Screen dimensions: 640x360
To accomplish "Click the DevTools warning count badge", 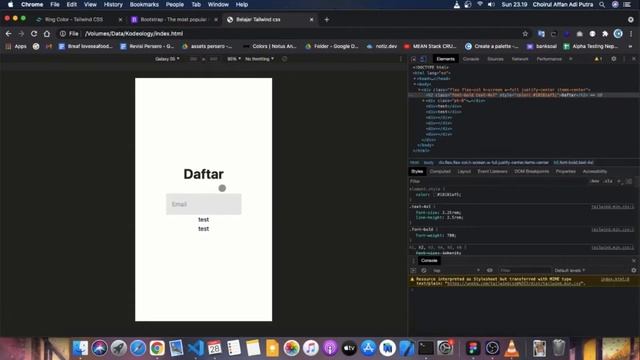I will click(598, 59).
